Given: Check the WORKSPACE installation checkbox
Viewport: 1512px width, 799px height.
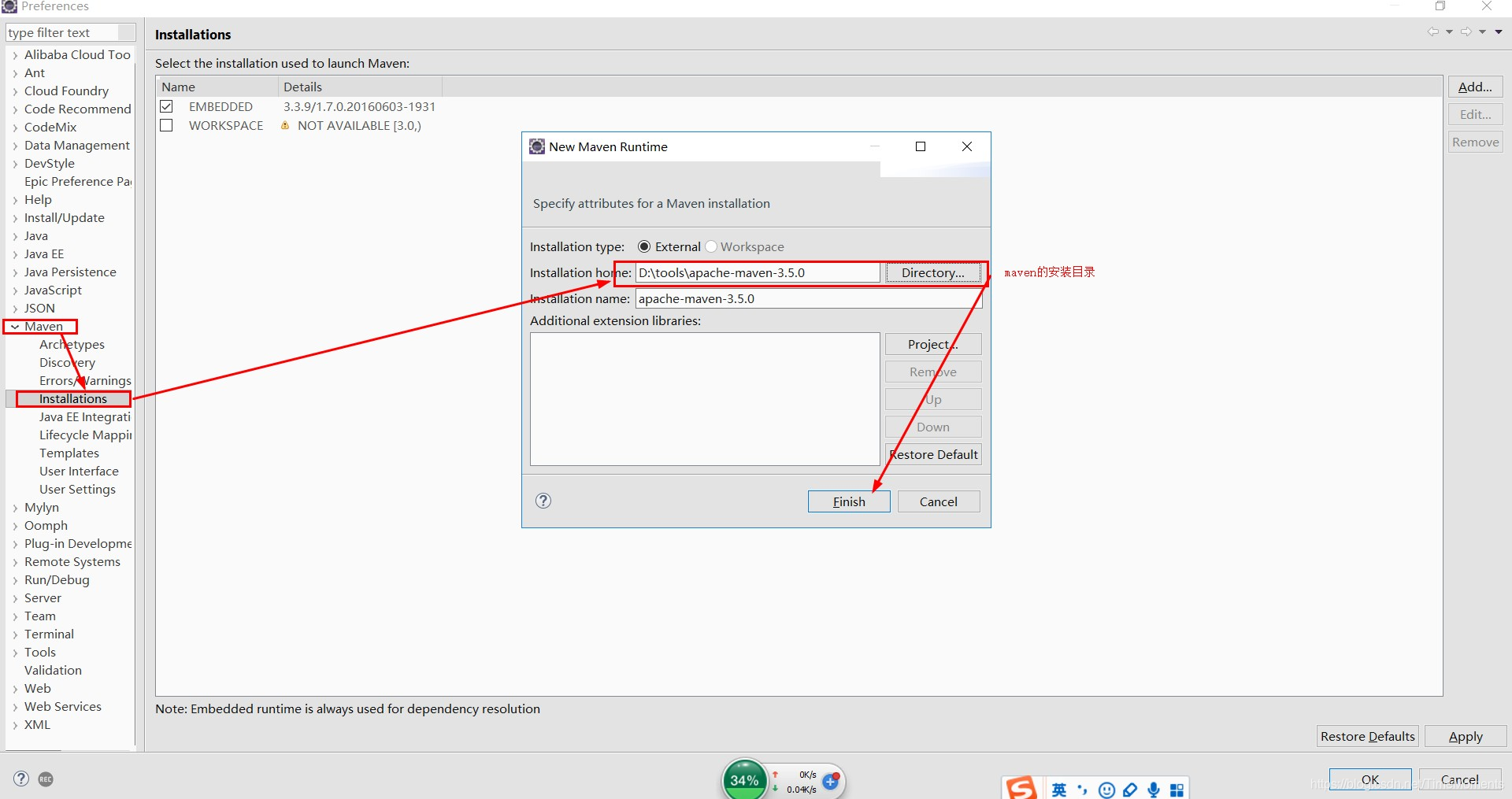Looking at the screenshot, I should [x=166, y=125].
